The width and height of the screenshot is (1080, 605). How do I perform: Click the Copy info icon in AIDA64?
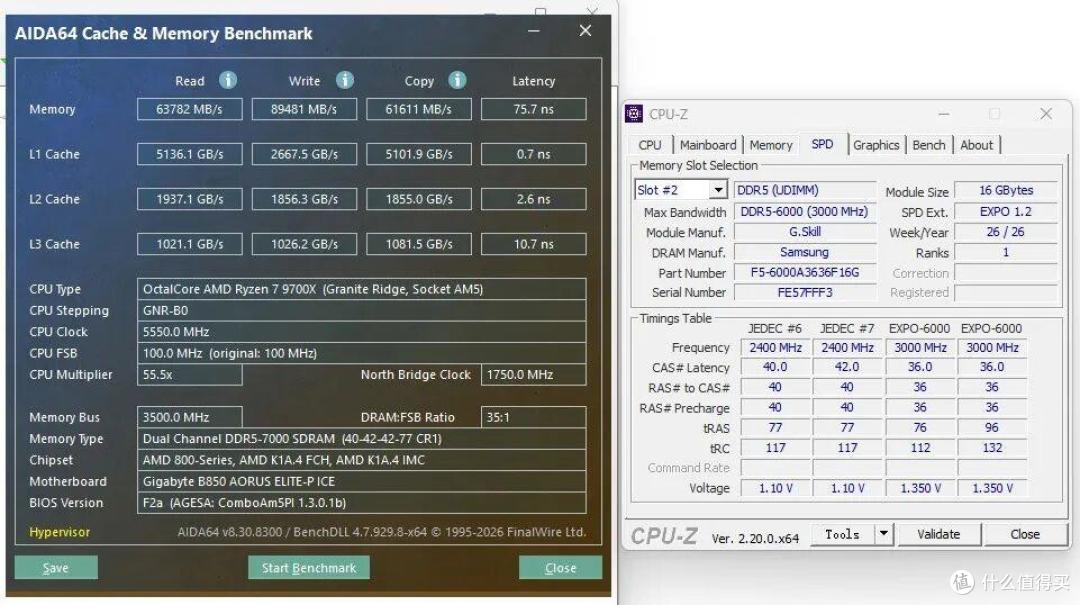pos(457,81)
